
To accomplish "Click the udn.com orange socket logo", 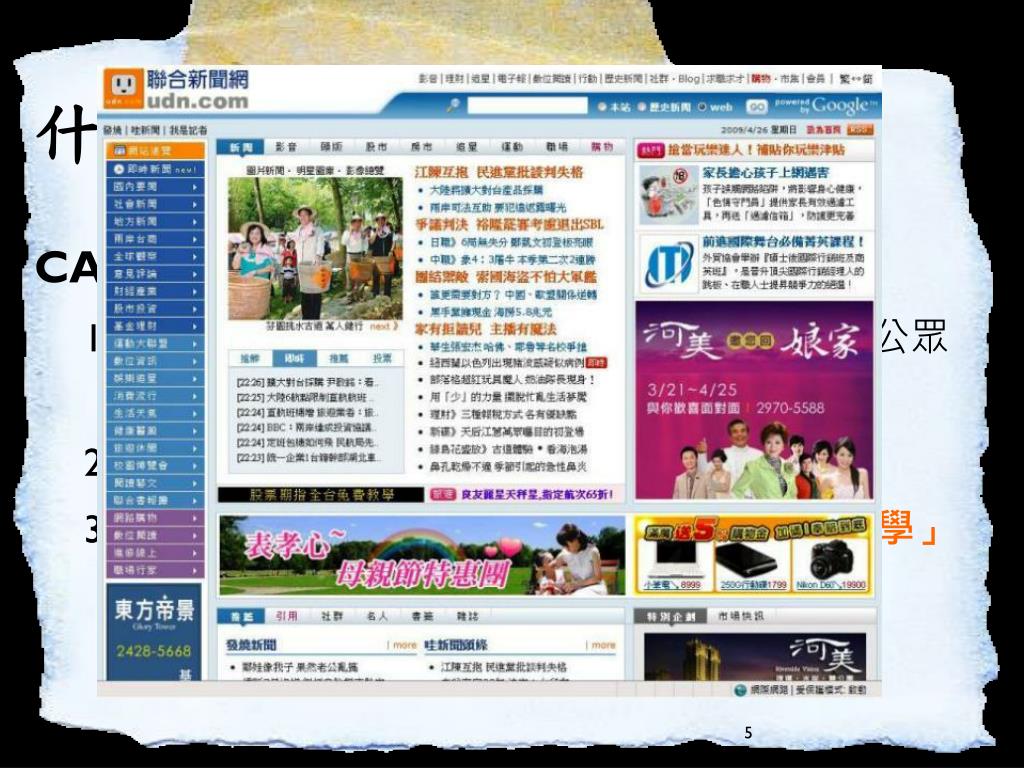I will (x=123, y=88).
